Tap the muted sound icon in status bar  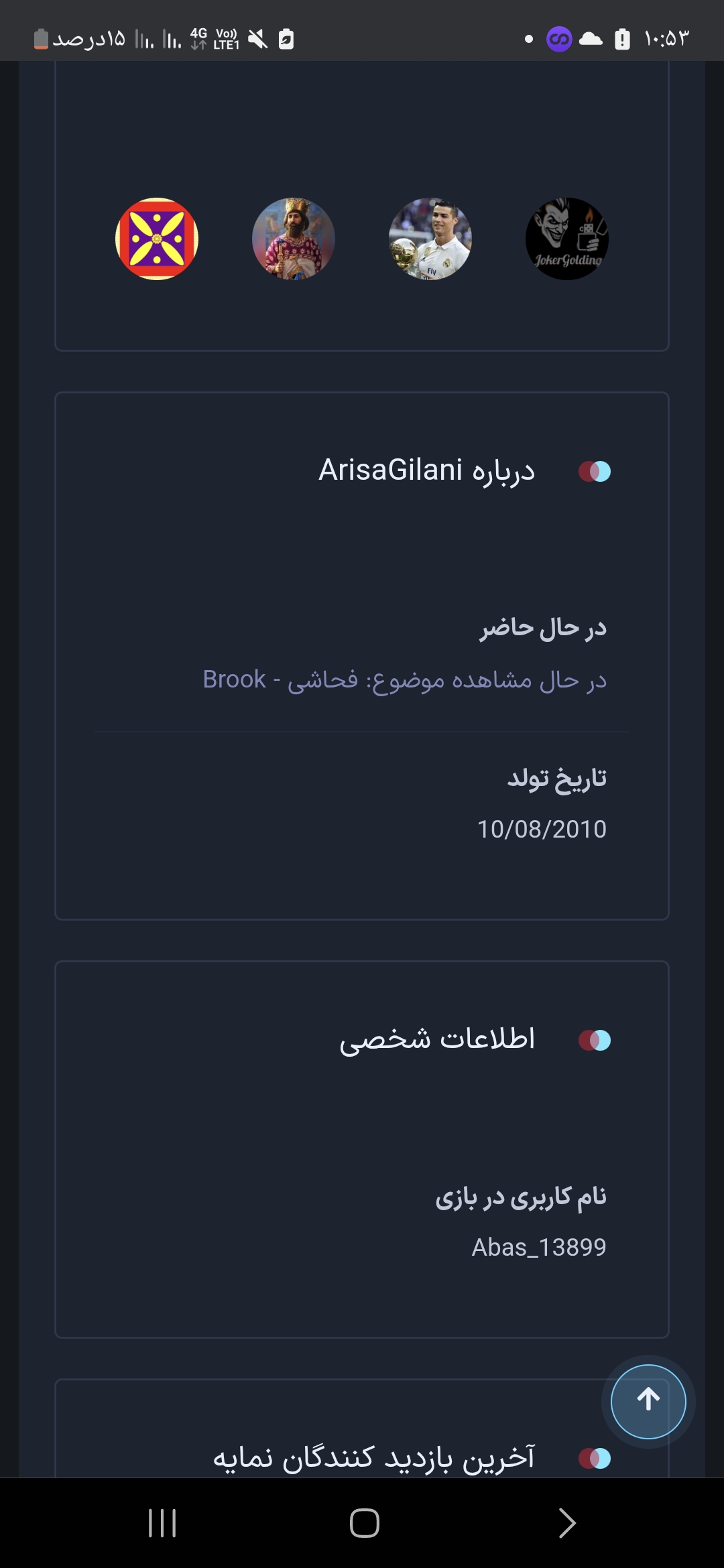pos(257,40)
